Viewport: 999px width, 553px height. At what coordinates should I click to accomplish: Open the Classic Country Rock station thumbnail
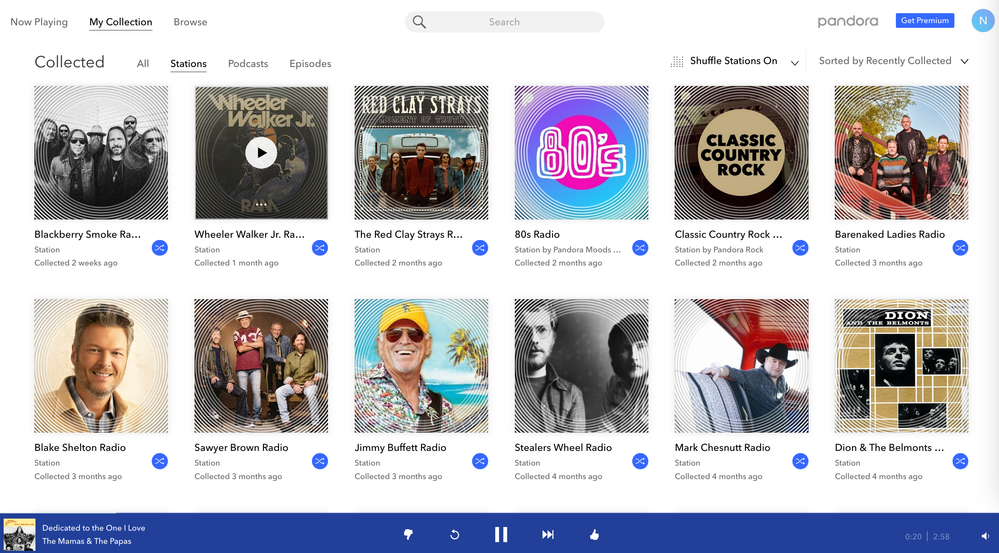point(741,153)
